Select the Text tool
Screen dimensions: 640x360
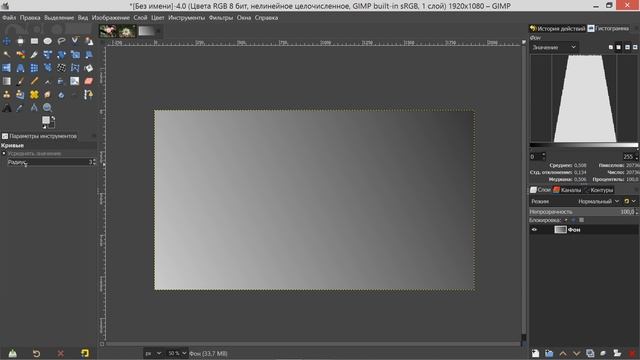[x=7, y=108]
